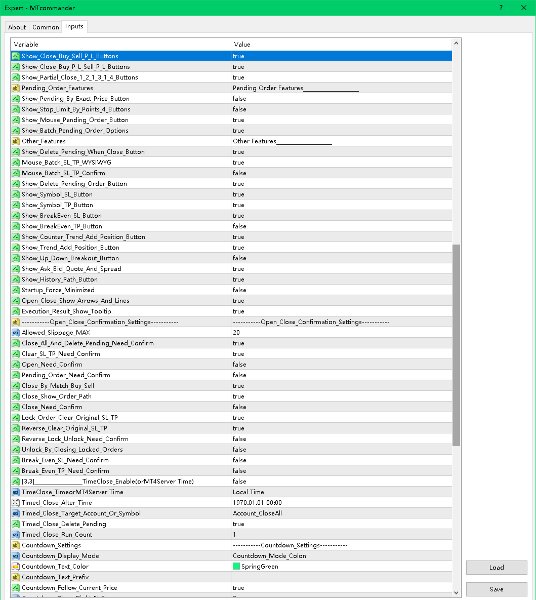Click the icon beside Show_Symbol_TP_Button
This screenshot has height=600, width=536.
coord(16,205)
